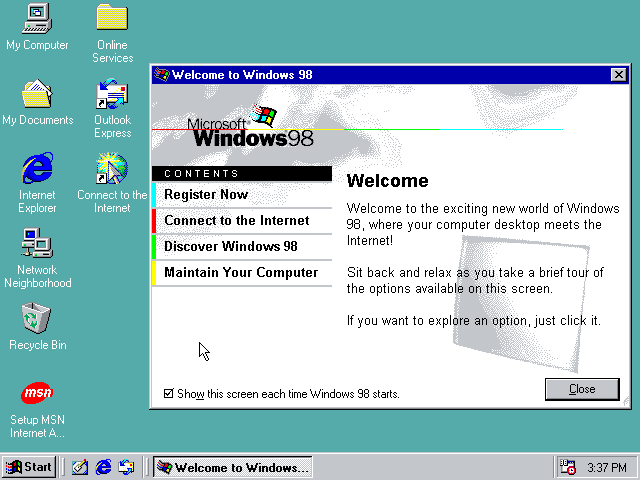Launch Internet Explorer from quick launch

point(103,467)
